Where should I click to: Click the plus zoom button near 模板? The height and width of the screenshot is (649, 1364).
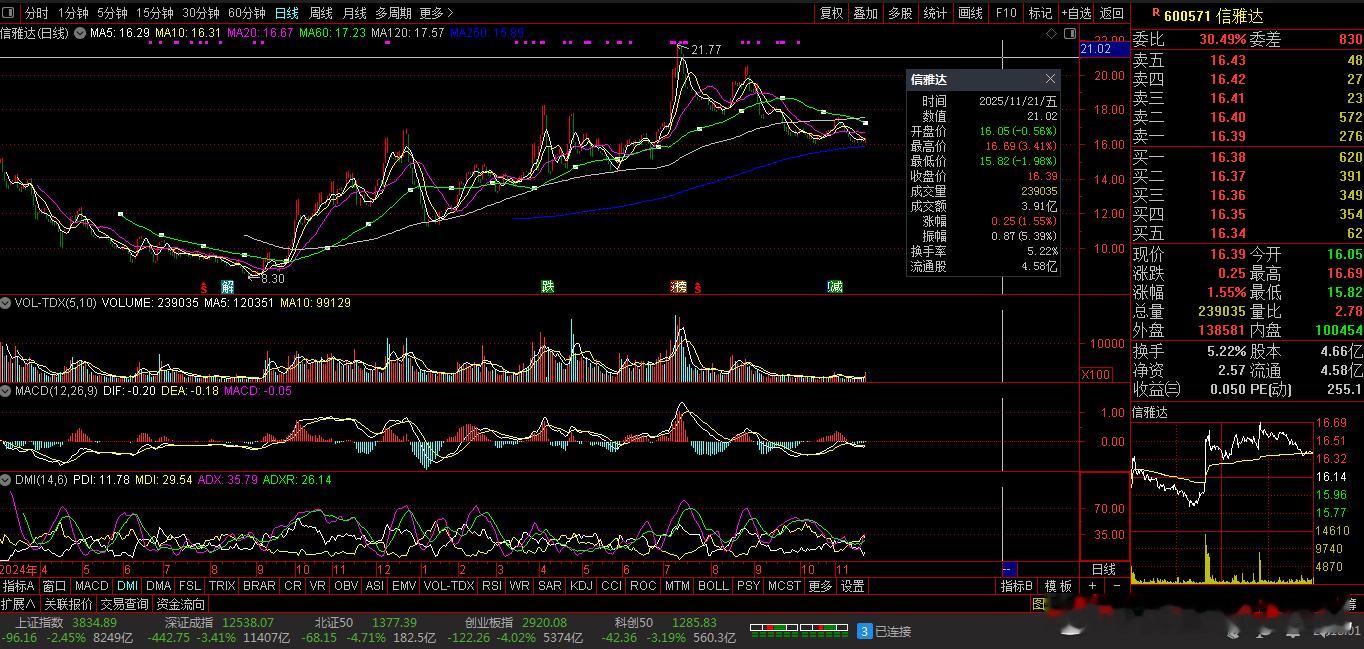tap(1093, 586)
